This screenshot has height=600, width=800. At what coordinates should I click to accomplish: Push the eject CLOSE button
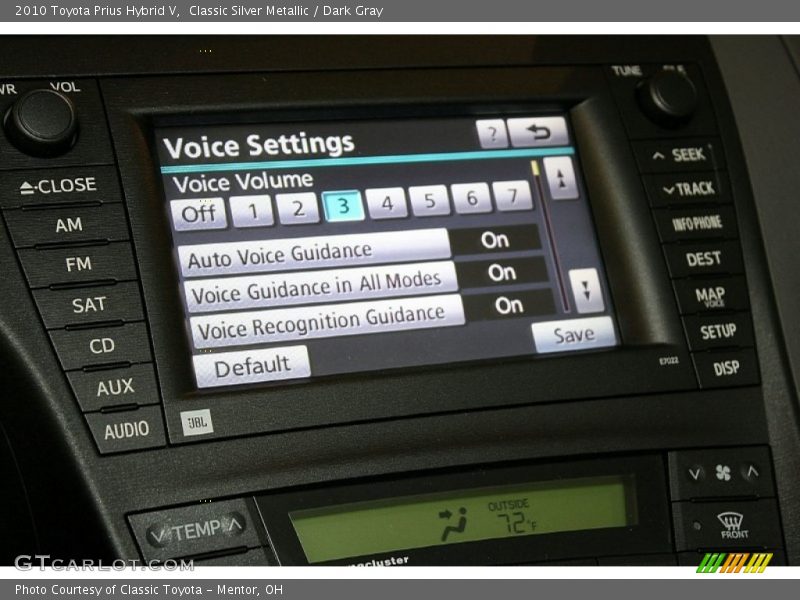coord(59,186)
